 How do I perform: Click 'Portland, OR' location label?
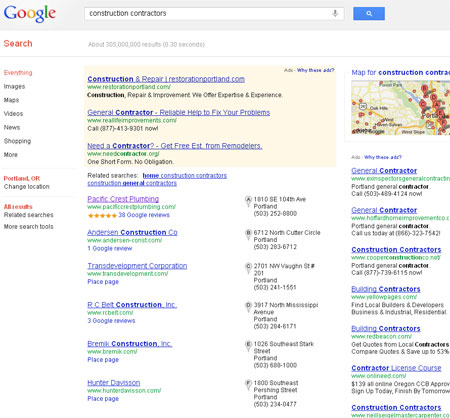[x=22, y=178]
